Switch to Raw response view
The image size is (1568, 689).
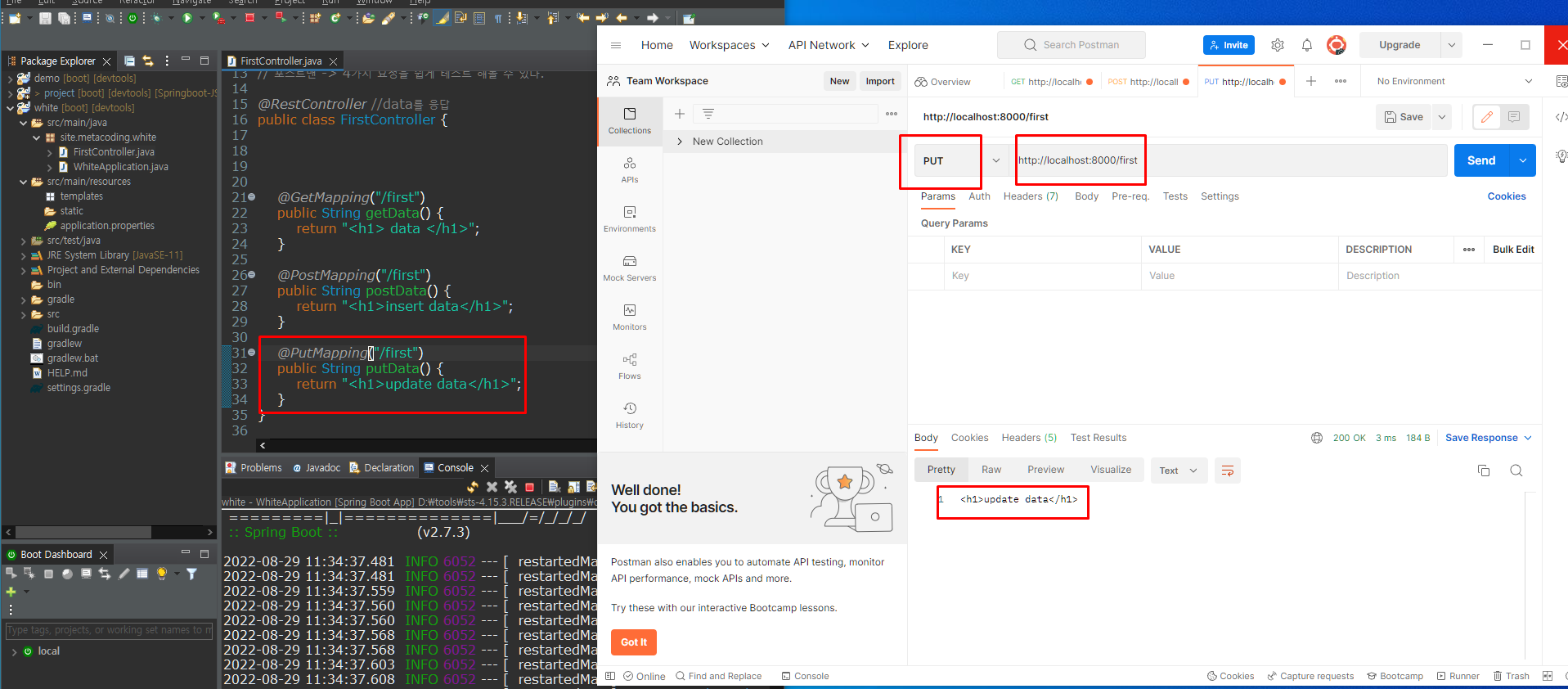pos(991,470)
